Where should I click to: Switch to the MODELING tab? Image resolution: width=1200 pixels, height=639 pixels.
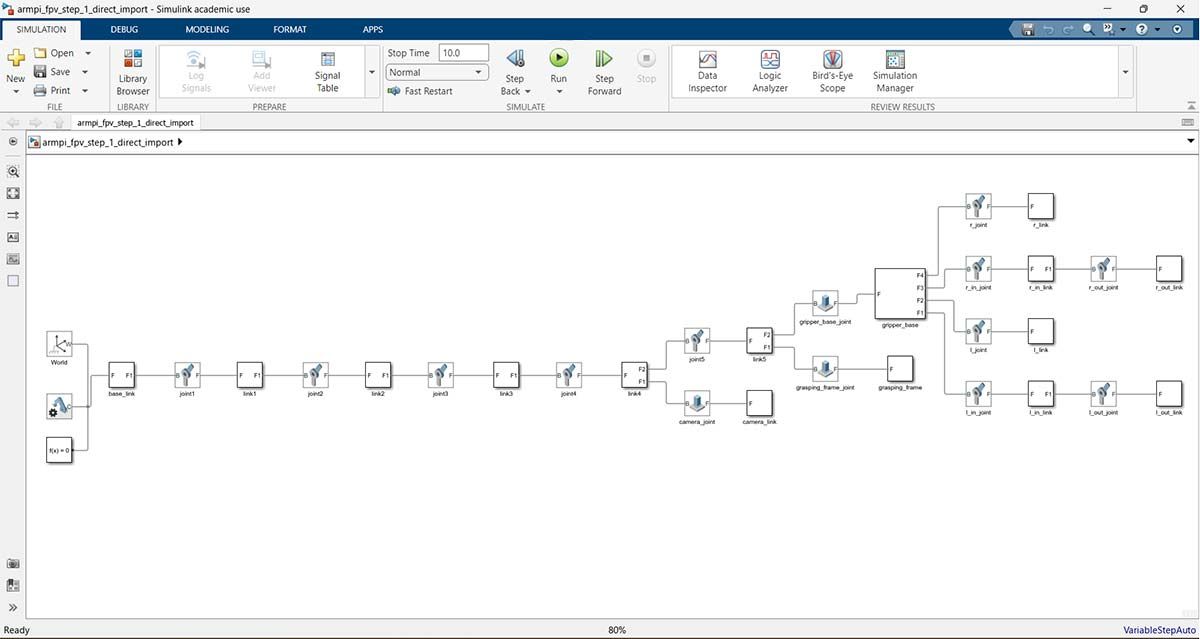207,29
